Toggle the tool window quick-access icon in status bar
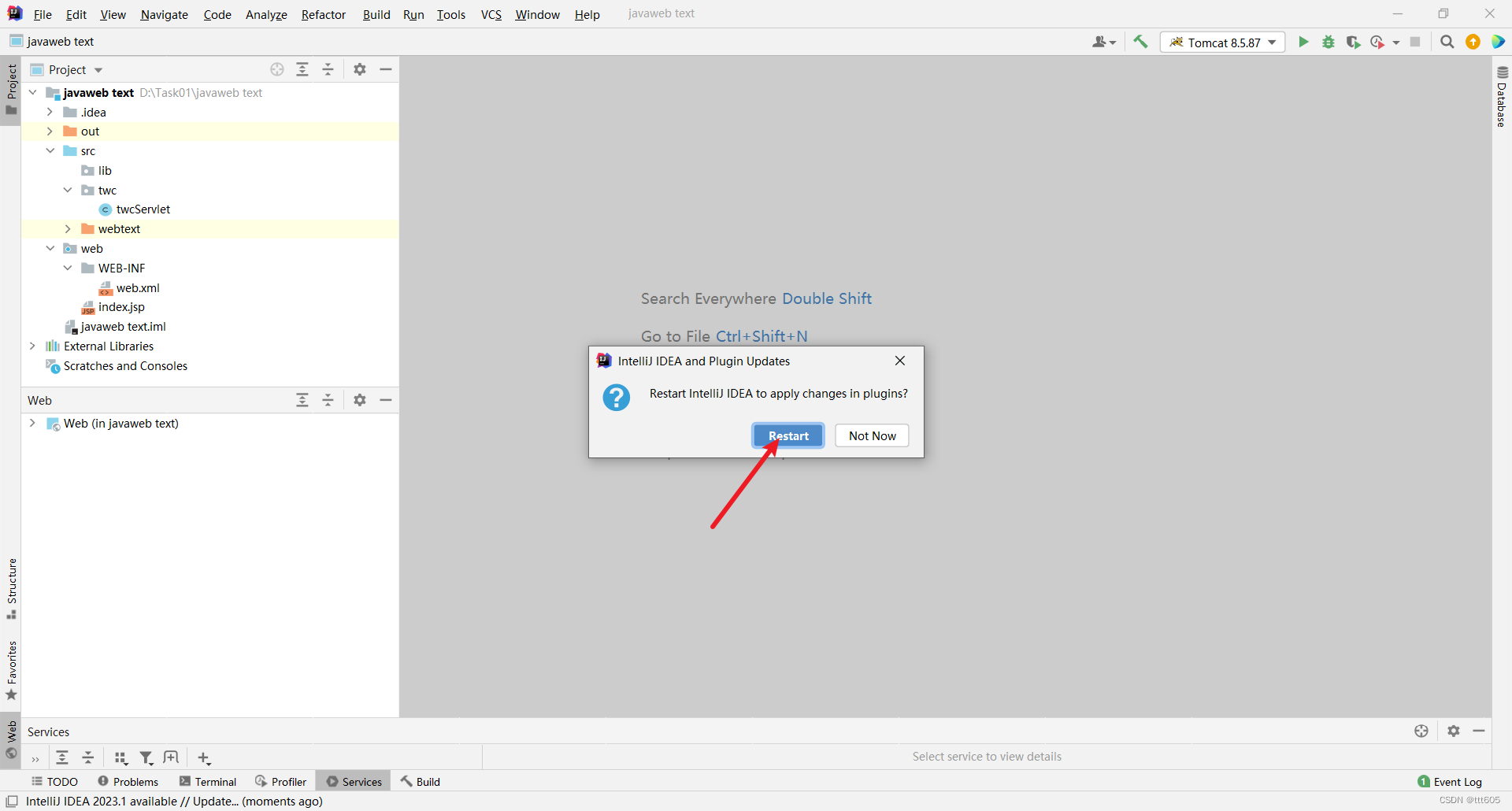The height and width of the screenshot is (811, 1512). coord(12,802)
